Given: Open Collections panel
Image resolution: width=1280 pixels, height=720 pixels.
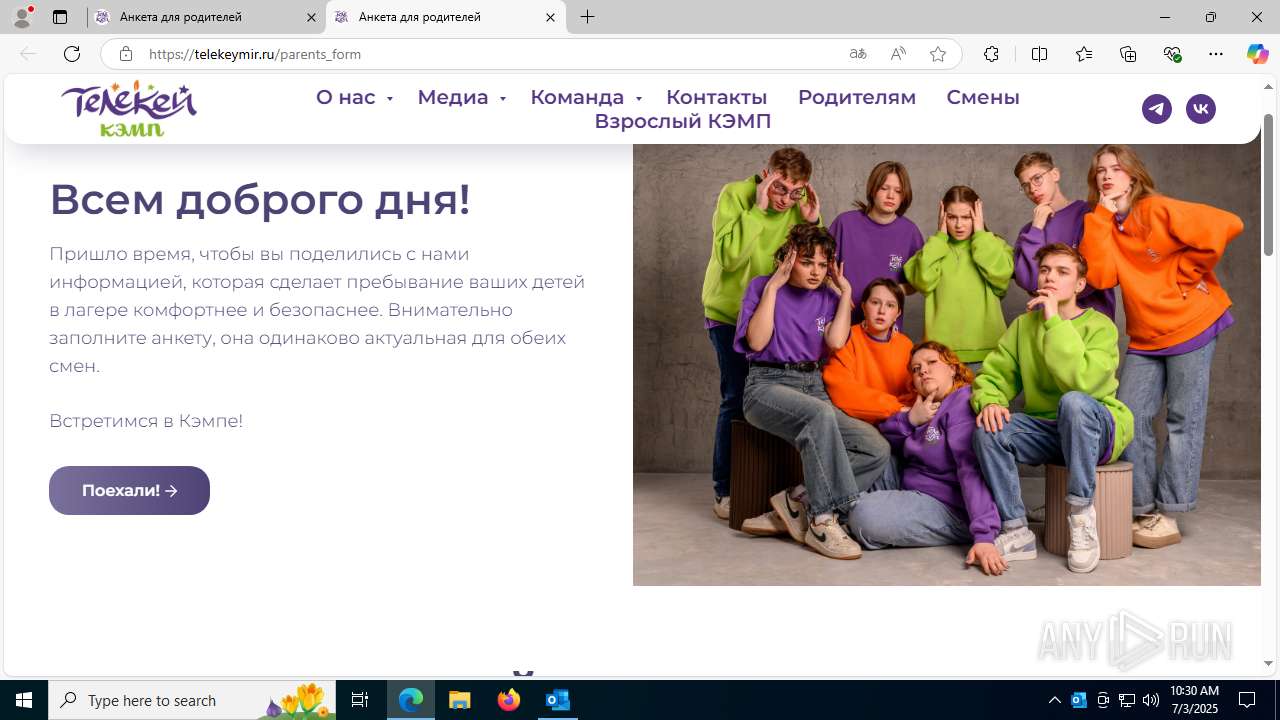Looking at the screenshot, I should (1128, 54).
